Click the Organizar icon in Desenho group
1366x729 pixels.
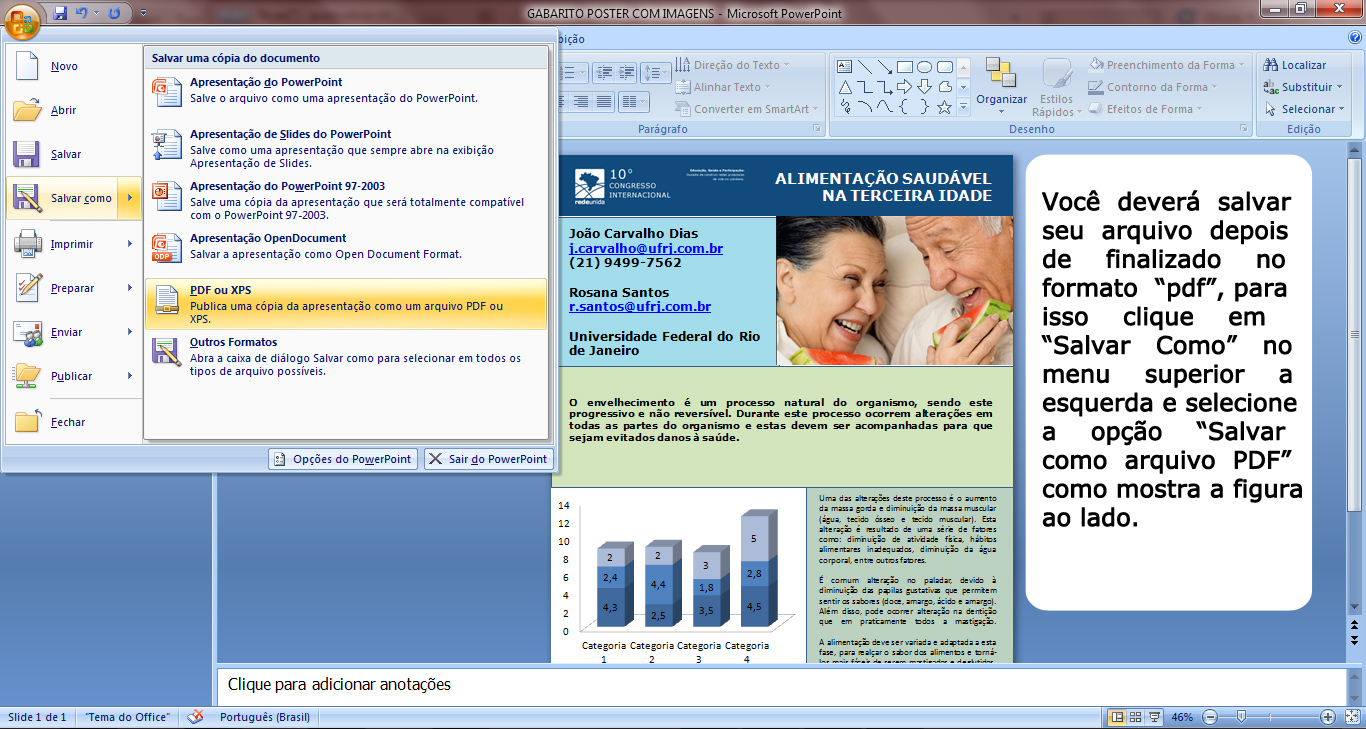pos(1001,85)
